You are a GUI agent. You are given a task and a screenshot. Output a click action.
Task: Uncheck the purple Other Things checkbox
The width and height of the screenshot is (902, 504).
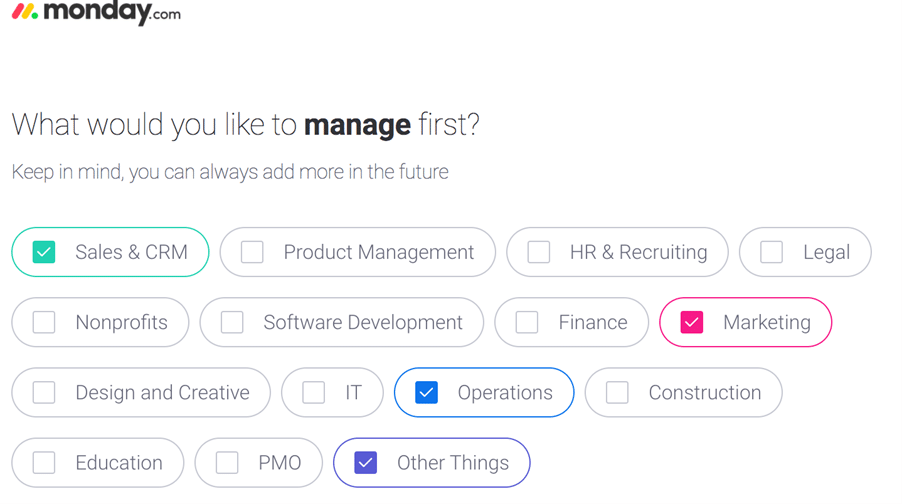365,463
